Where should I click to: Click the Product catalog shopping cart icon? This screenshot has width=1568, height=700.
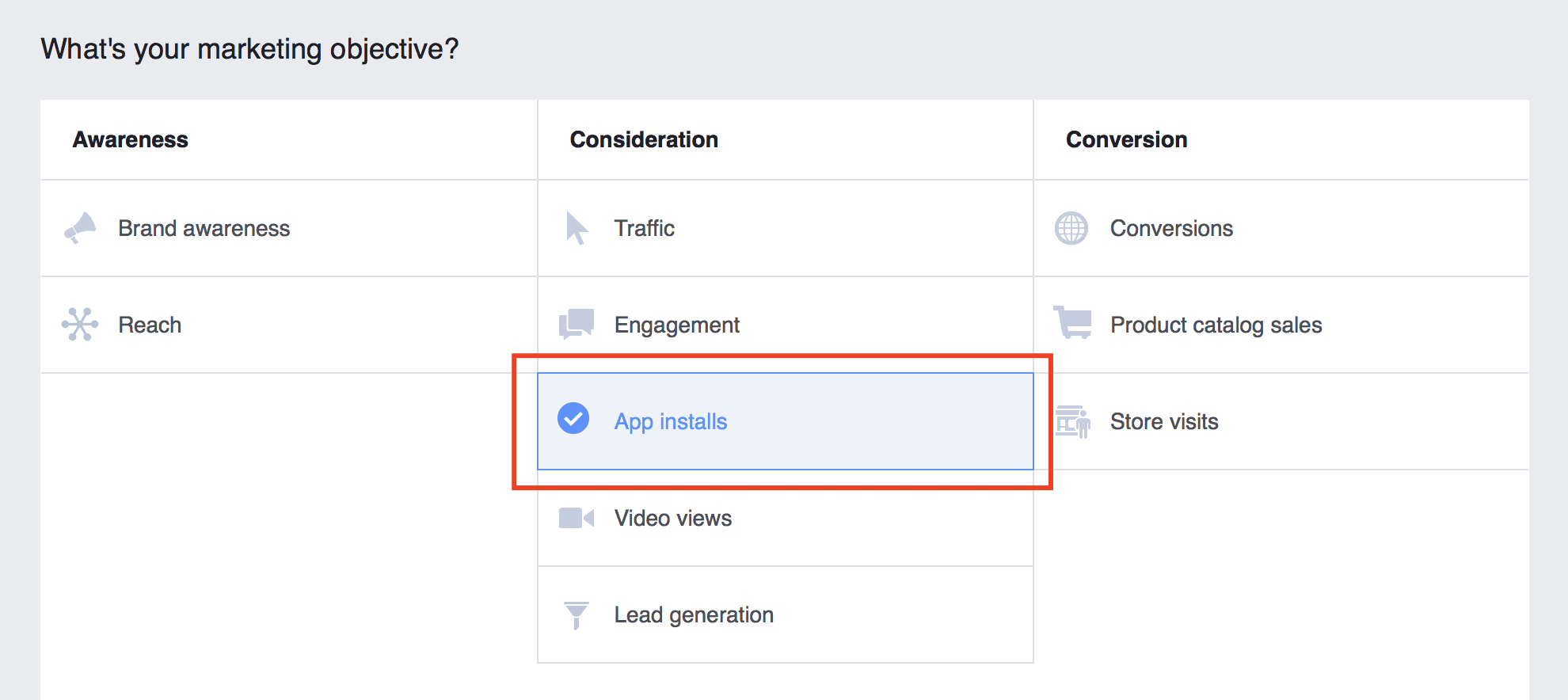point(1073,322)
